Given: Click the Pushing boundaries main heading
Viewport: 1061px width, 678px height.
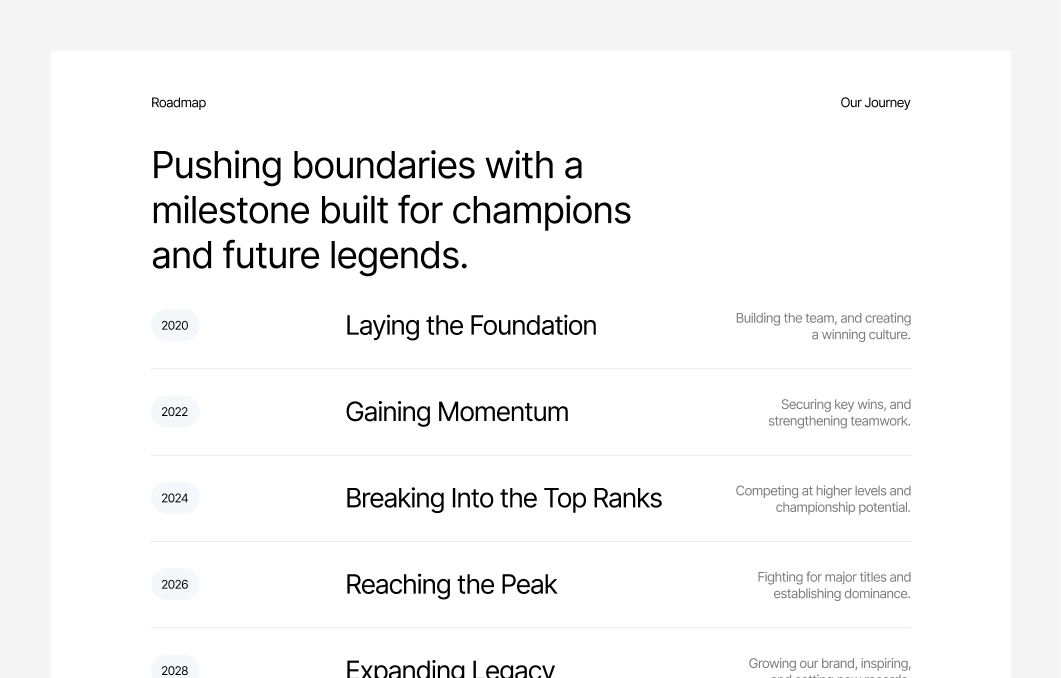Looking at the screenshot, I should coord(391,210).
